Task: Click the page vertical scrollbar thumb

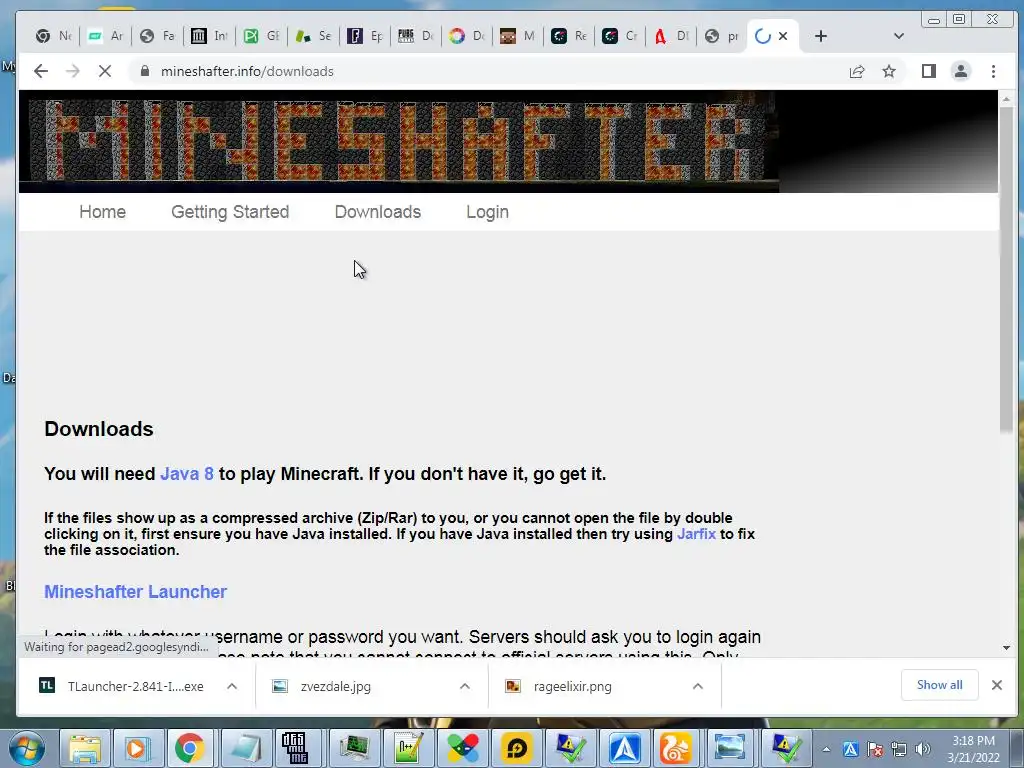Action: tap(1006, 269)
